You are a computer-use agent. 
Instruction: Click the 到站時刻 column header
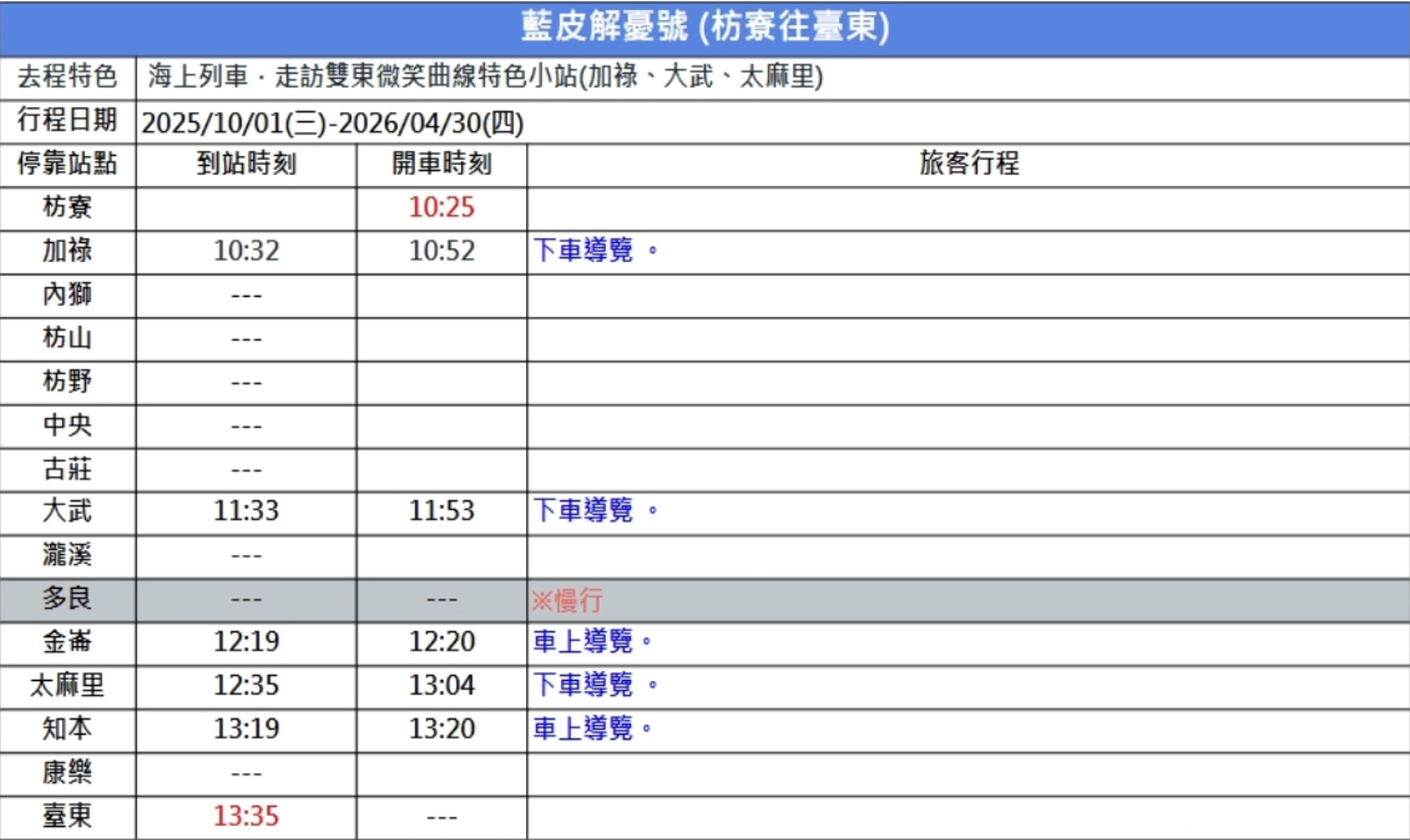[246, 165]
